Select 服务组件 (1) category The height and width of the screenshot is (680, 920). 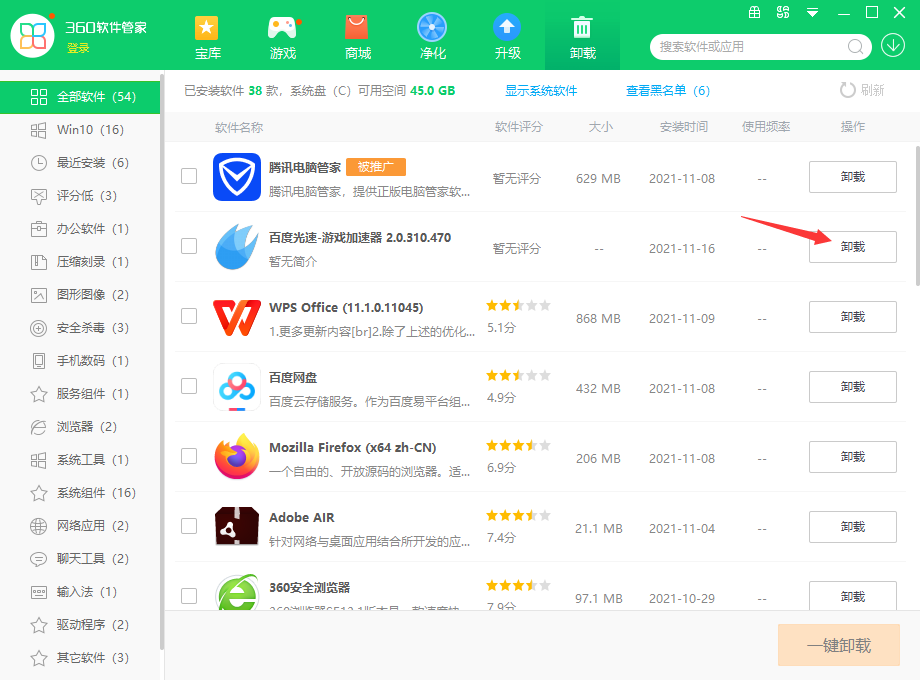(80, 394)
